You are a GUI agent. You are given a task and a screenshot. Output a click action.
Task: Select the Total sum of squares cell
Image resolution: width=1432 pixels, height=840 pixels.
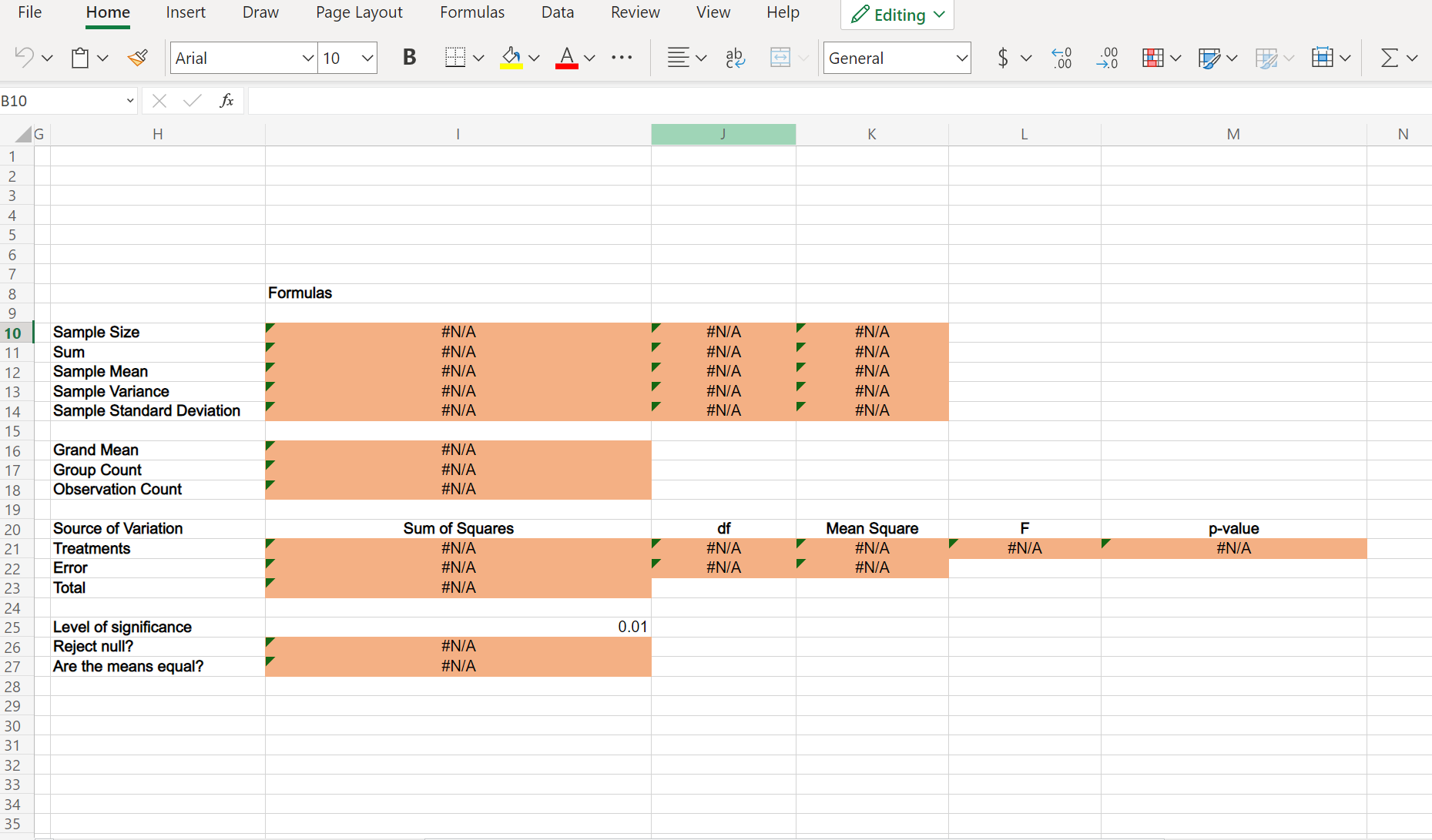[x=458, y=587]
